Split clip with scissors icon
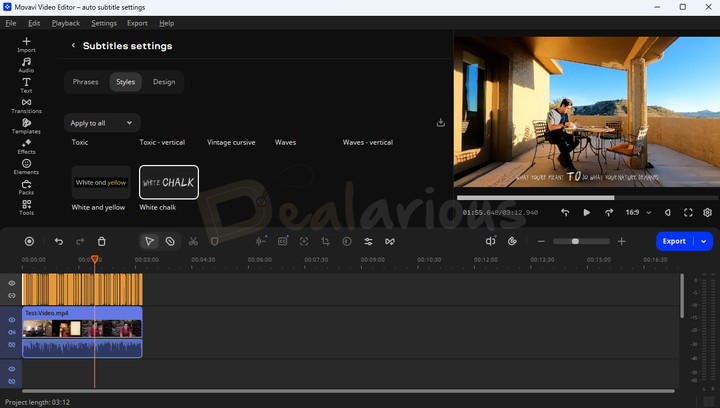Viewport: 720px width, 408px height. click(193, 241)
